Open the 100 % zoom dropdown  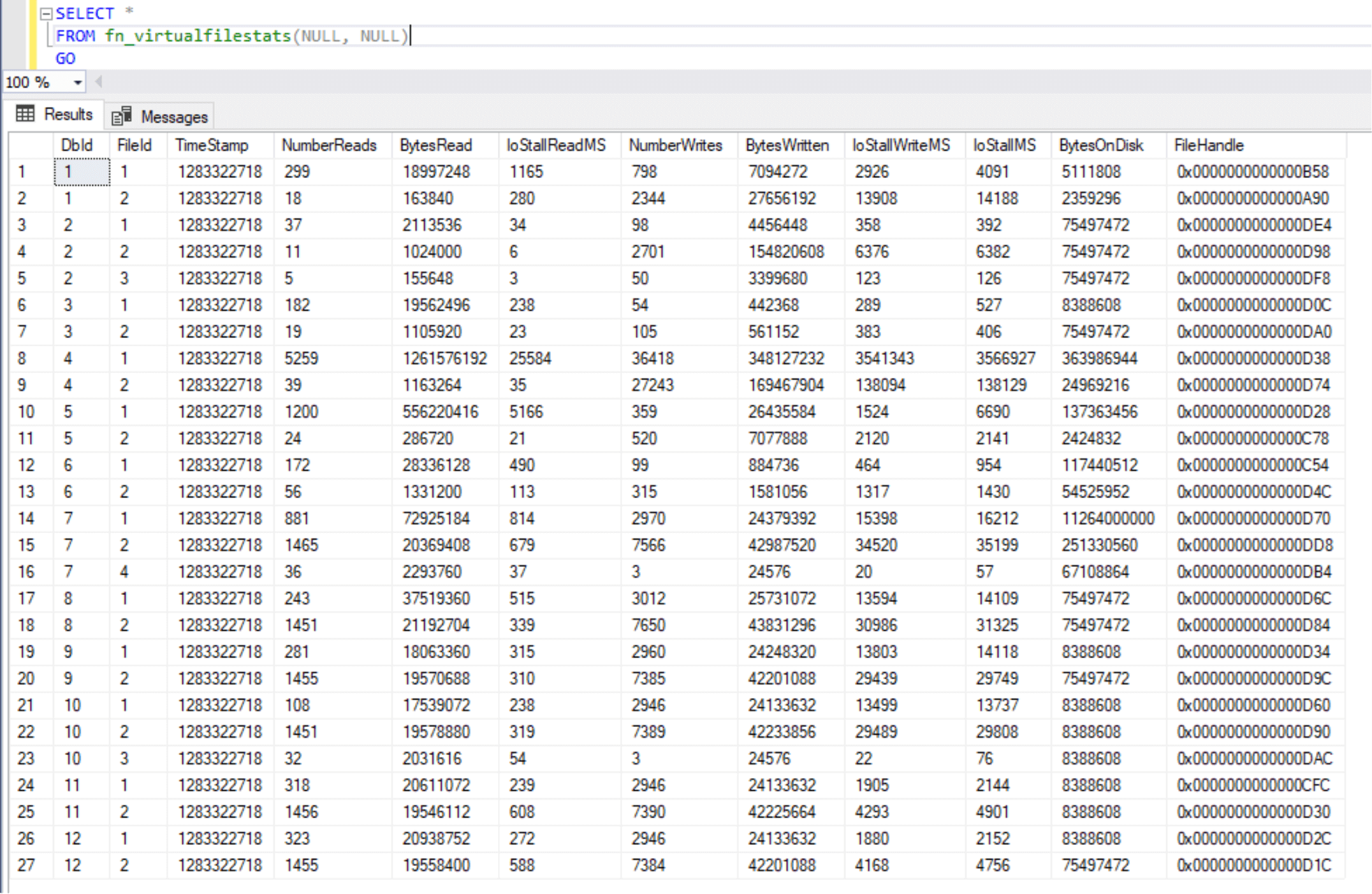77,83
